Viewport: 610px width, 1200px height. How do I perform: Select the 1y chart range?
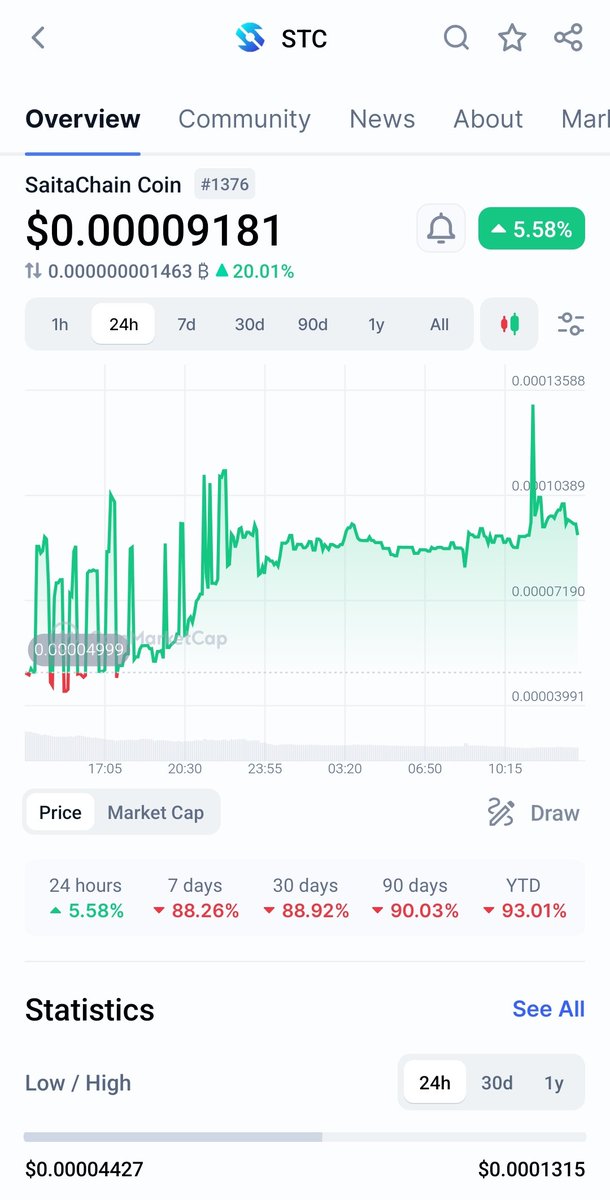click(x=376, y=324)
